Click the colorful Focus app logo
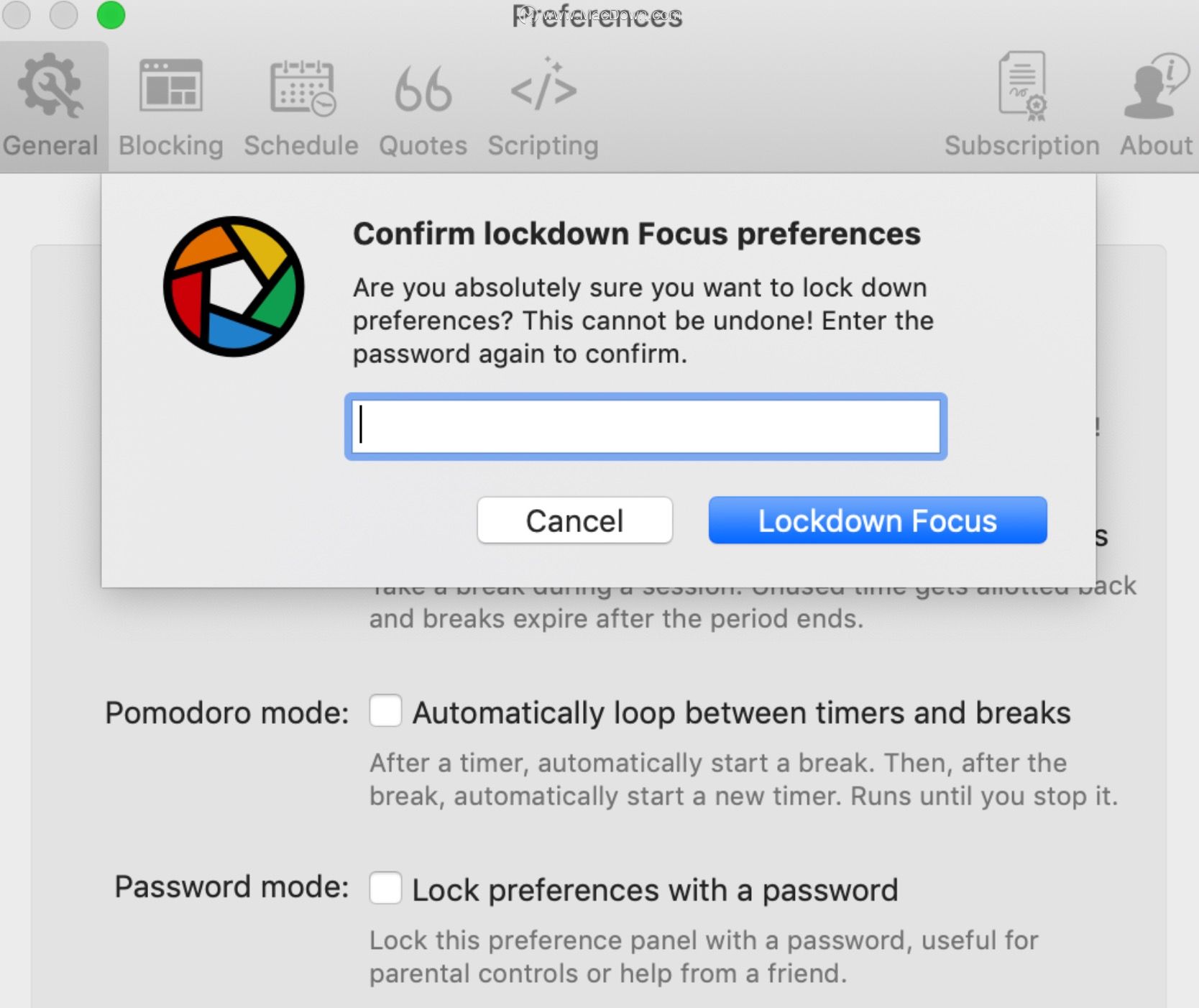Image resolution: width=1199 pixels, height=1008 pixels. (234, 286)
